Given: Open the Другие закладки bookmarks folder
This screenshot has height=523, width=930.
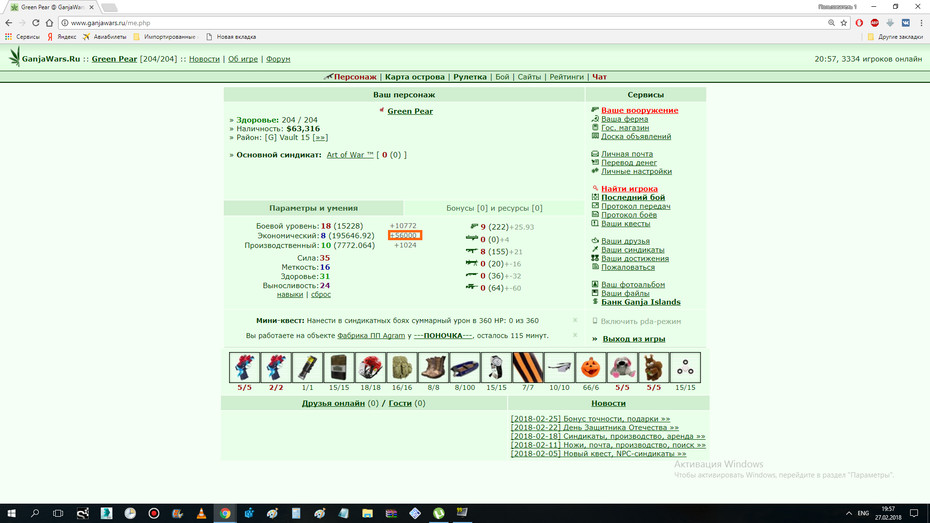Looking at the screenshot, I should pyautogui.click(x=894, y=37).
